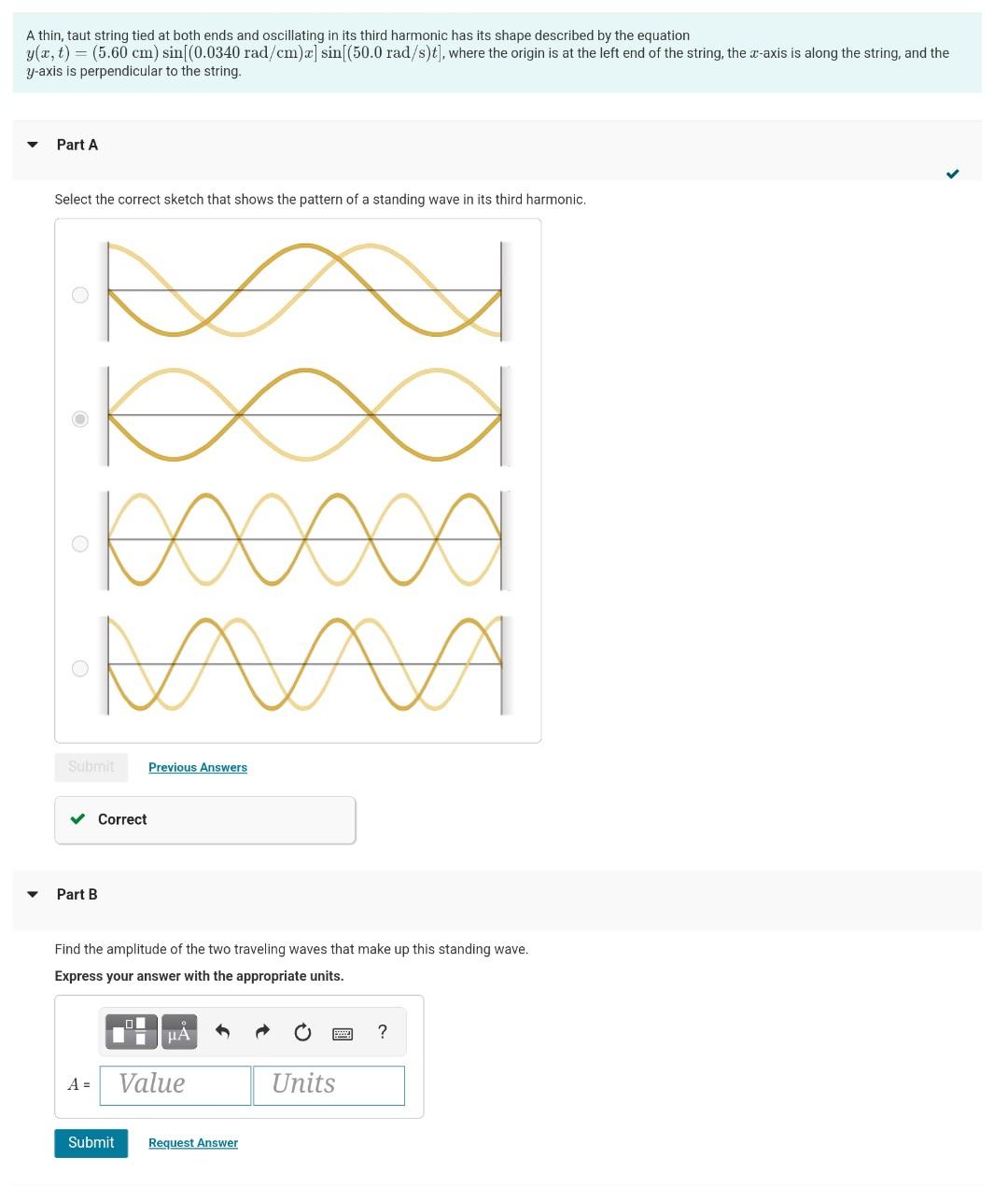
Task: Click the undo arrow in answer toolbar
Action: 222,1031
